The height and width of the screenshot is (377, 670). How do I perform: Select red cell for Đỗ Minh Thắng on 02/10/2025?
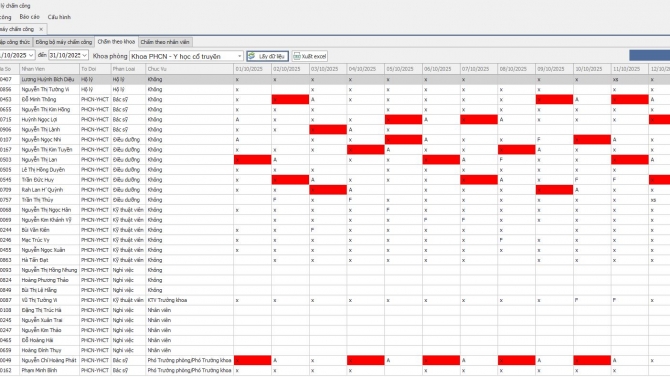point(290,100)
